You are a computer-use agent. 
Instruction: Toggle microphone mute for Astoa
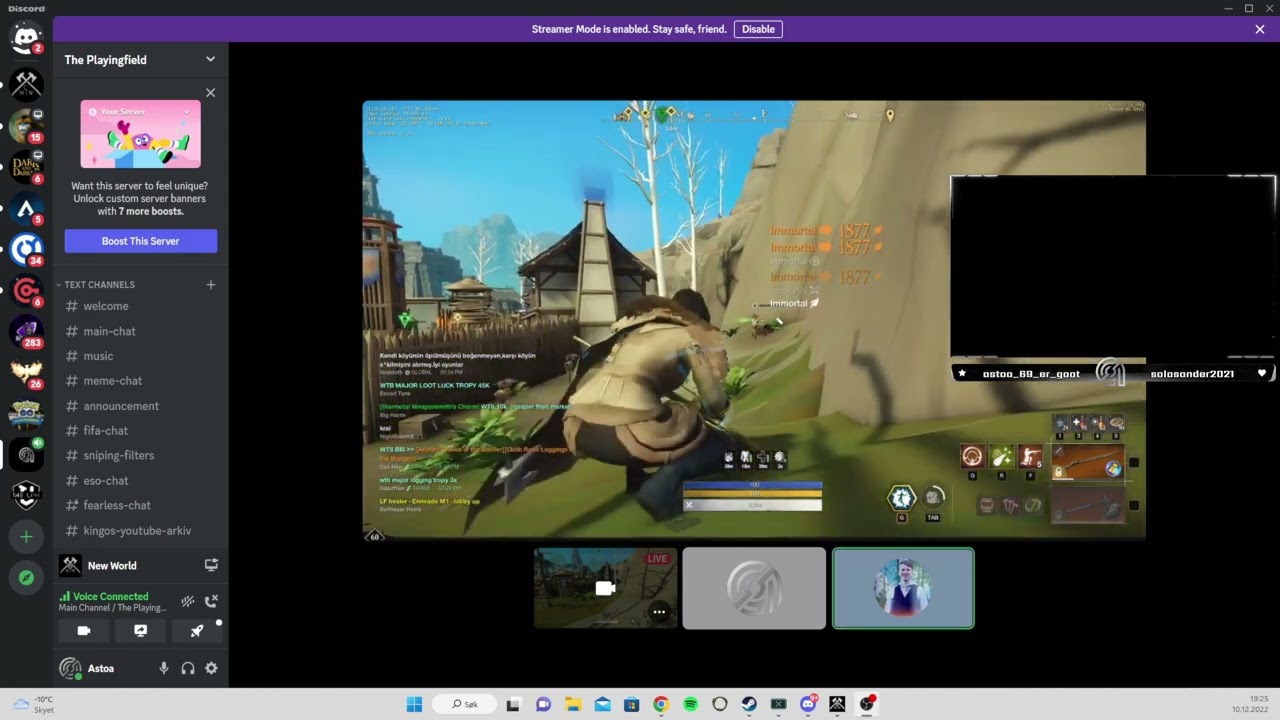[163, 668]
